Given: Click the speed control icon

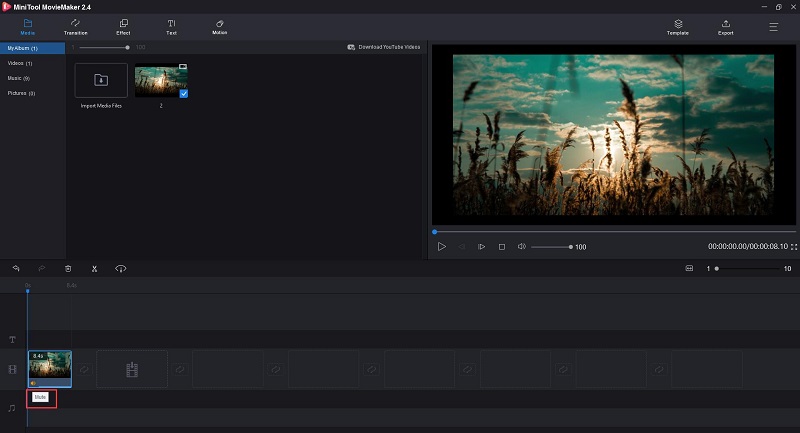Looking at the screenshot, I should 120,268.
